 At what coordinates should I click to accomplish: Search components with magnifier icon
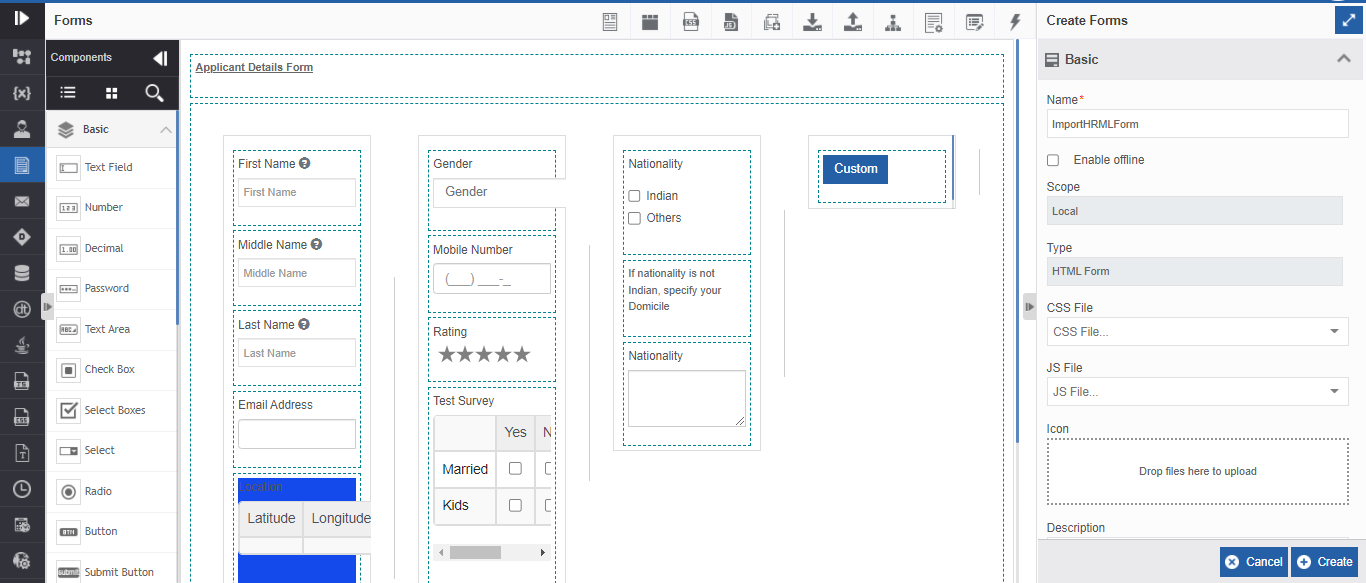coord(154,93)
